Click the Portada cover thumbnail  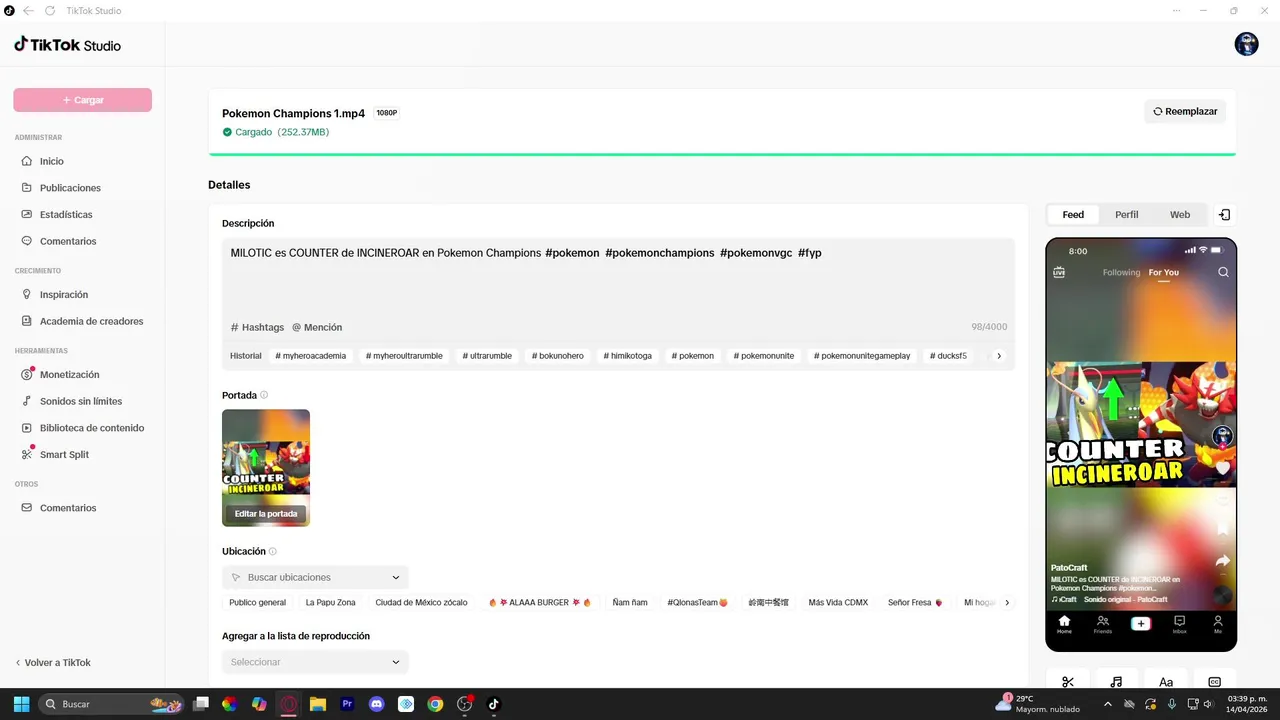pyautogui.click(x=266, y=468)
